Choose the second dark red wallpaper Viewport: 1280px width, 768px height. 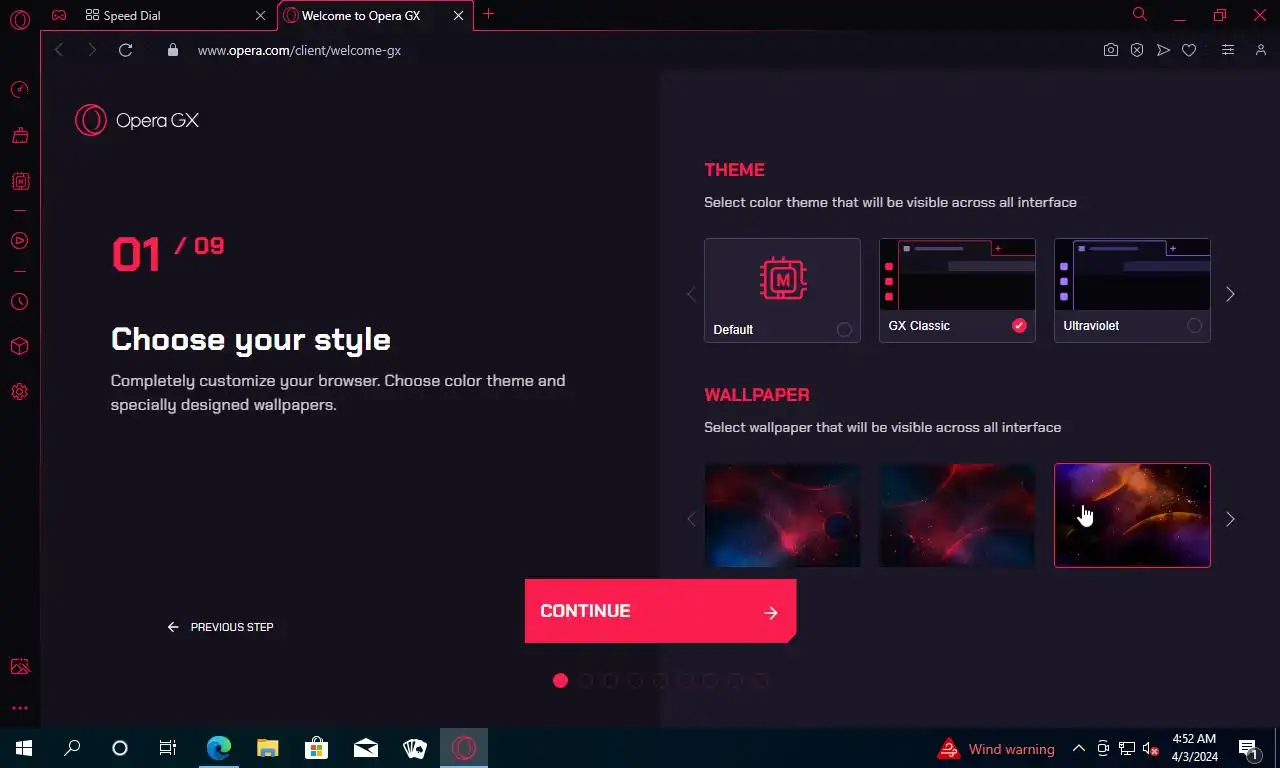pos(957,515)
